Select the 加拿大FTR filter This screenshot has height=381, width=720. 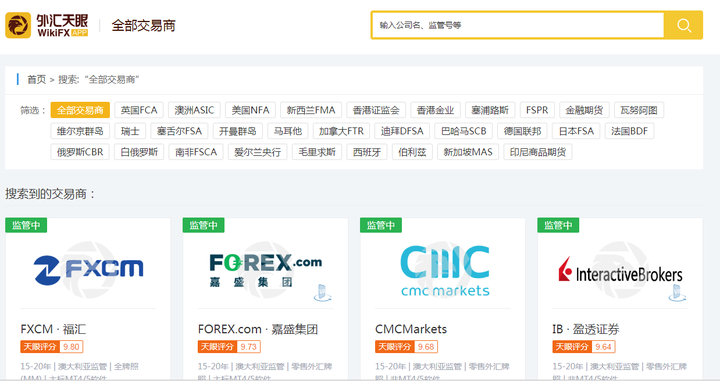[x=341, y=131]
